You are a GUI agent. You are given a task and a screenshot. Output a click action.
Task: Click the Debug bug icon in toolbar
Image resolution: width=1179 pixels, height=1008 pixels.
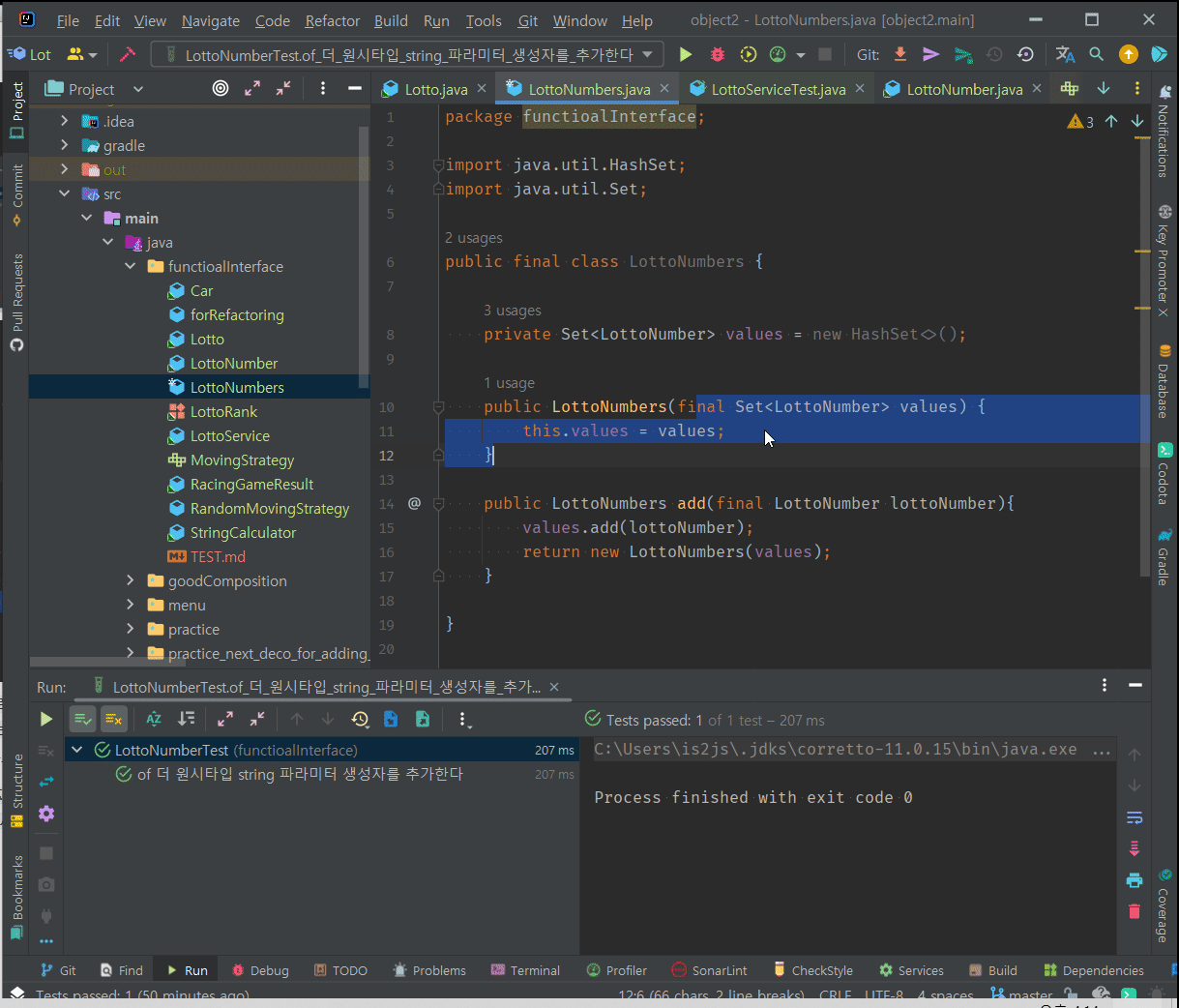(x=717, y=55)
